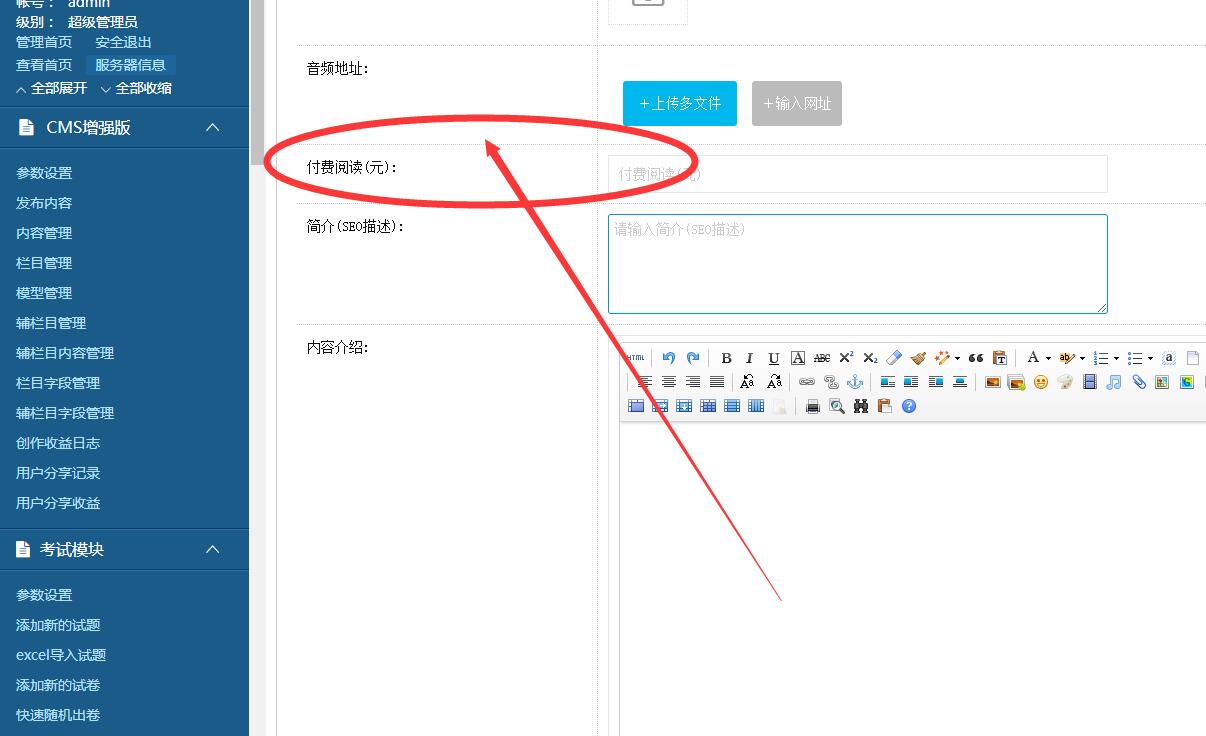Screen dimensions: 1206x736
Task: Open 内容管理 in the sidebar
Action: click(x=44, y=233)
